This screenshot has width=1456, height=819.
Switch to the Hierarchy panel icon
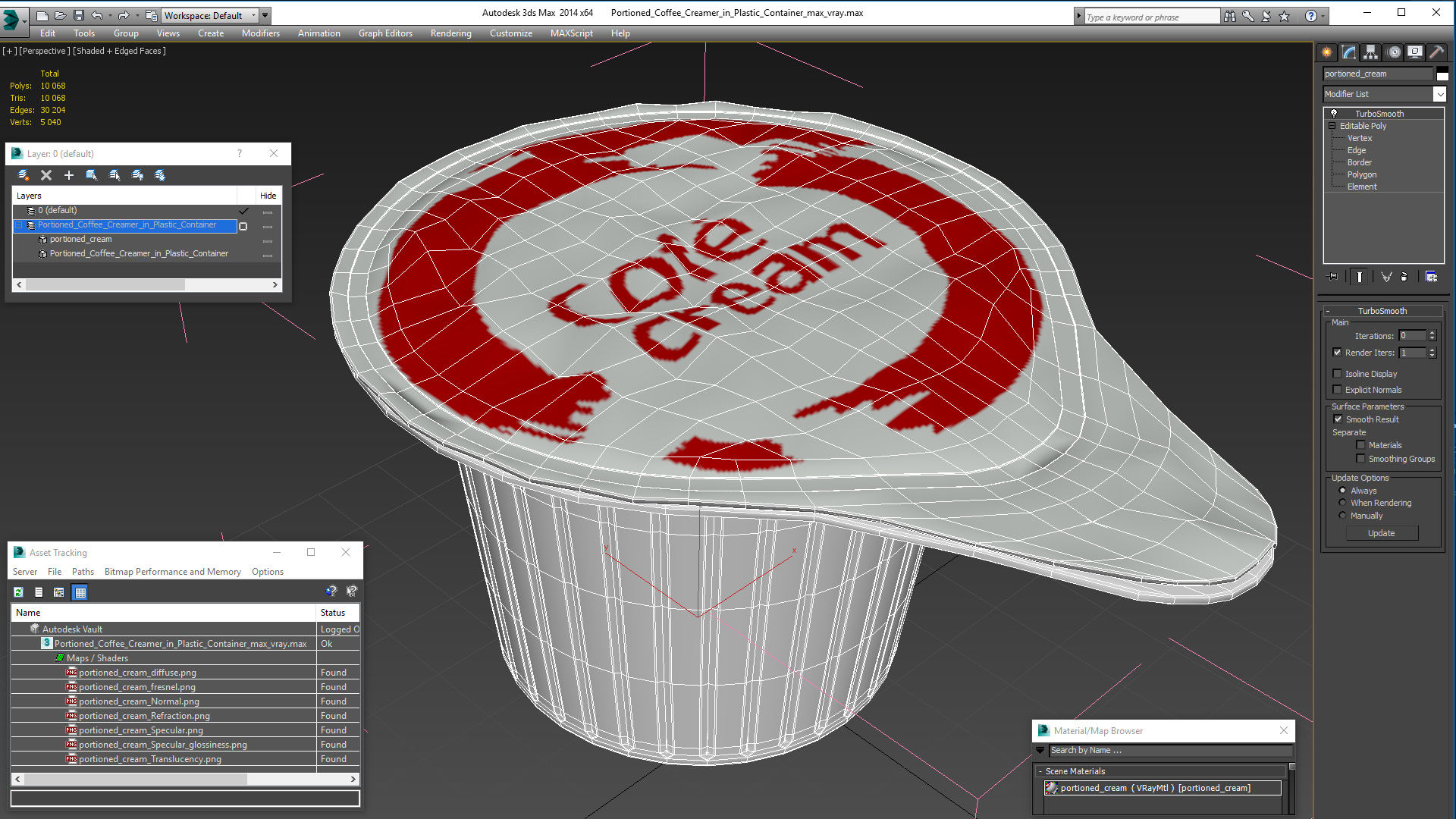tap(1370, 52)
